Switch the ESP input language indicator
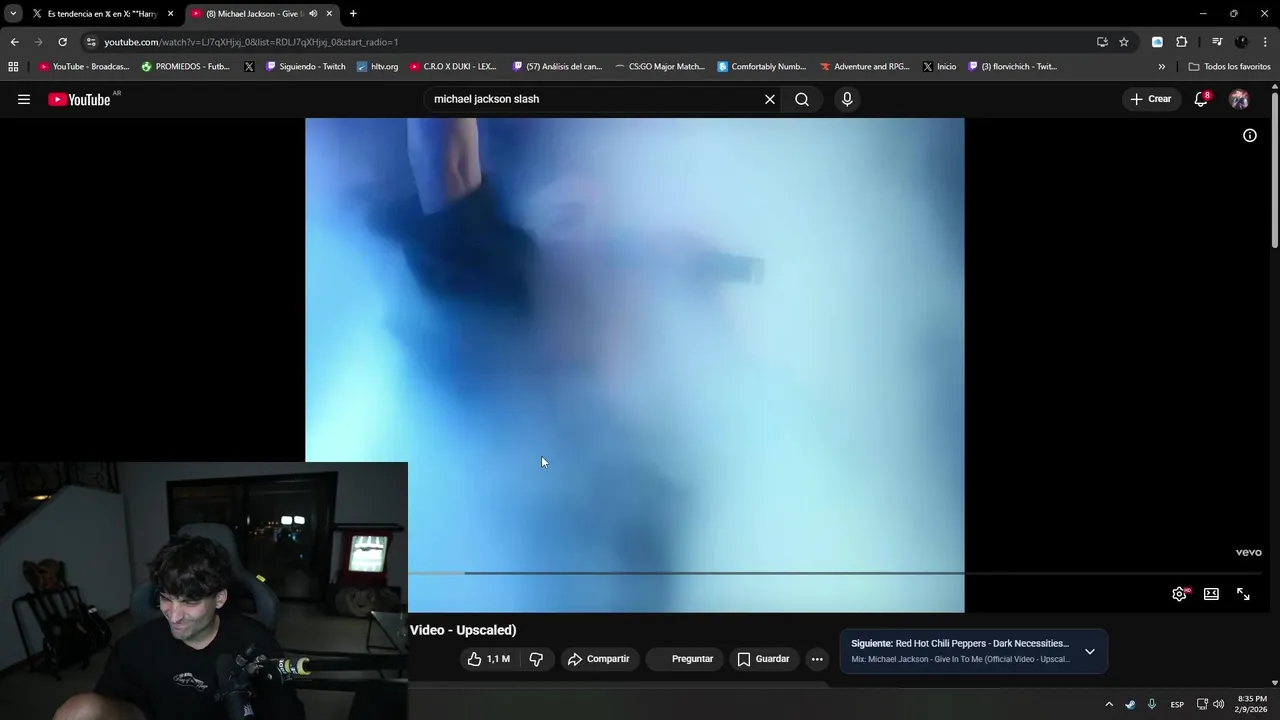 pyautogui.click(x=1177, y=704)
